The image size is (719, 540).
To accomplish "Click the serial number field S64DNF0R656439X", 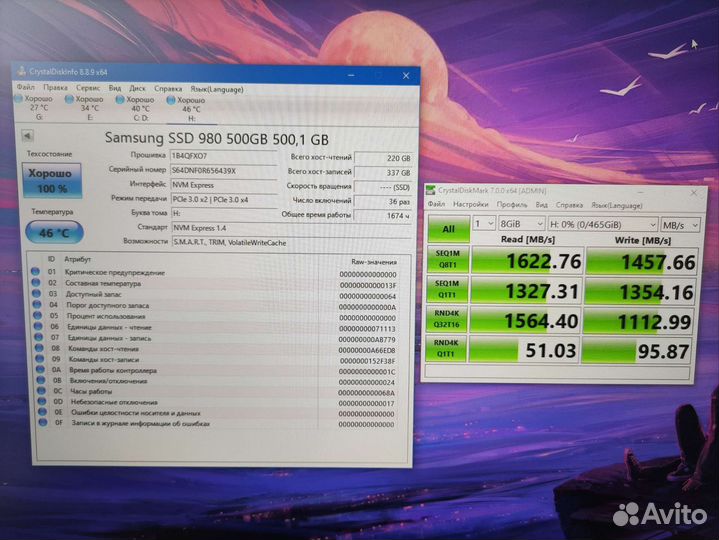I will pos(223,171).
